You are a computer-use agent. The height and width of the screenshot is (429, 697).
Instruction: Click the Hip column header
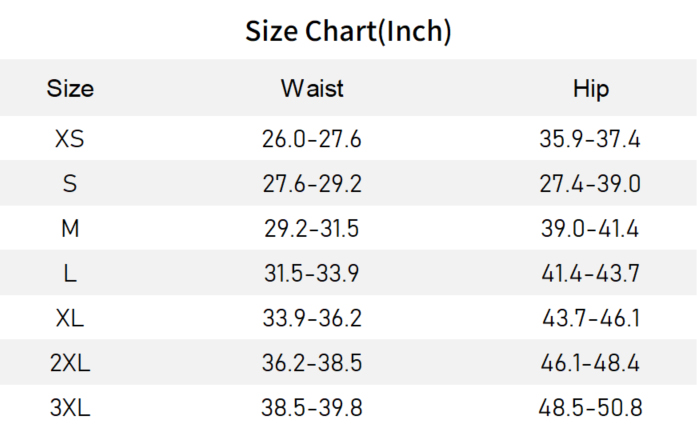point(590,88)
